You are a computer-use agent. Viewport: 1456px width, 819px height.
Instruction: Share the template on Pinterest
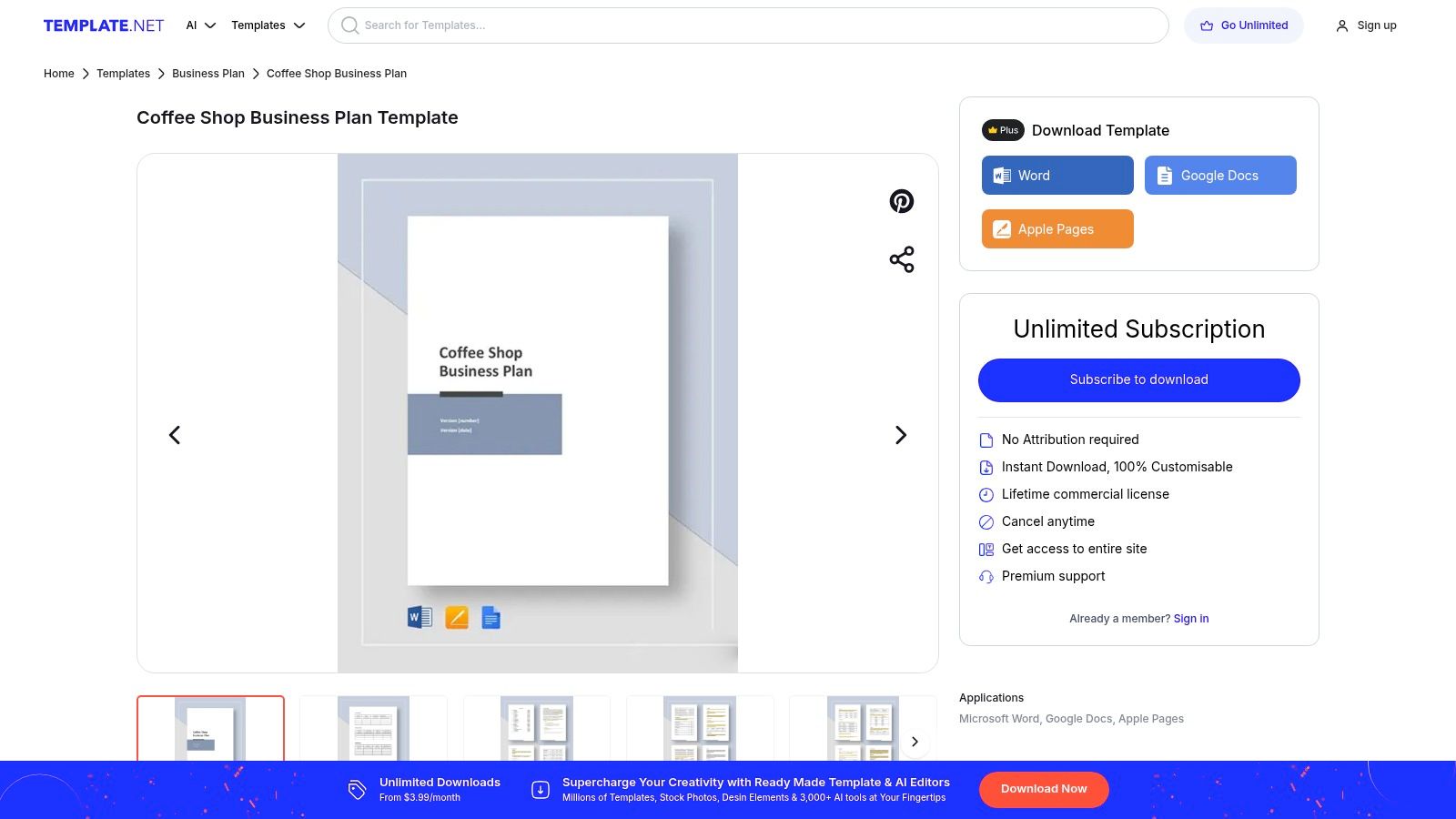click(902, 201)
